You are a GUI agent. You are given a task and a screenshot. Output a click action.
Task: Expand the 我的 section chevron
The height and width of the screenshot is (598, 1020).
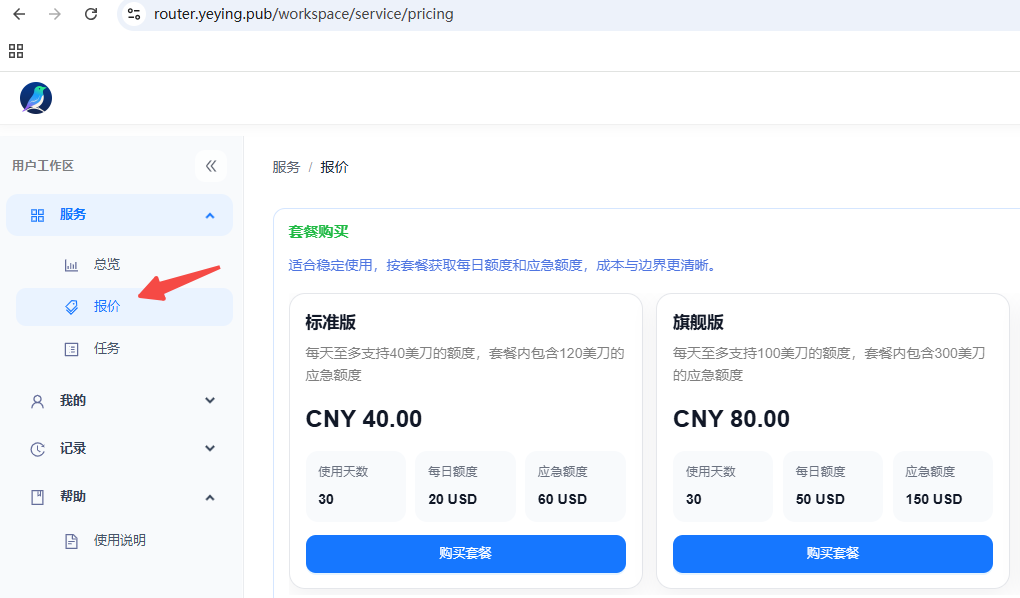[x=209, y=400]
